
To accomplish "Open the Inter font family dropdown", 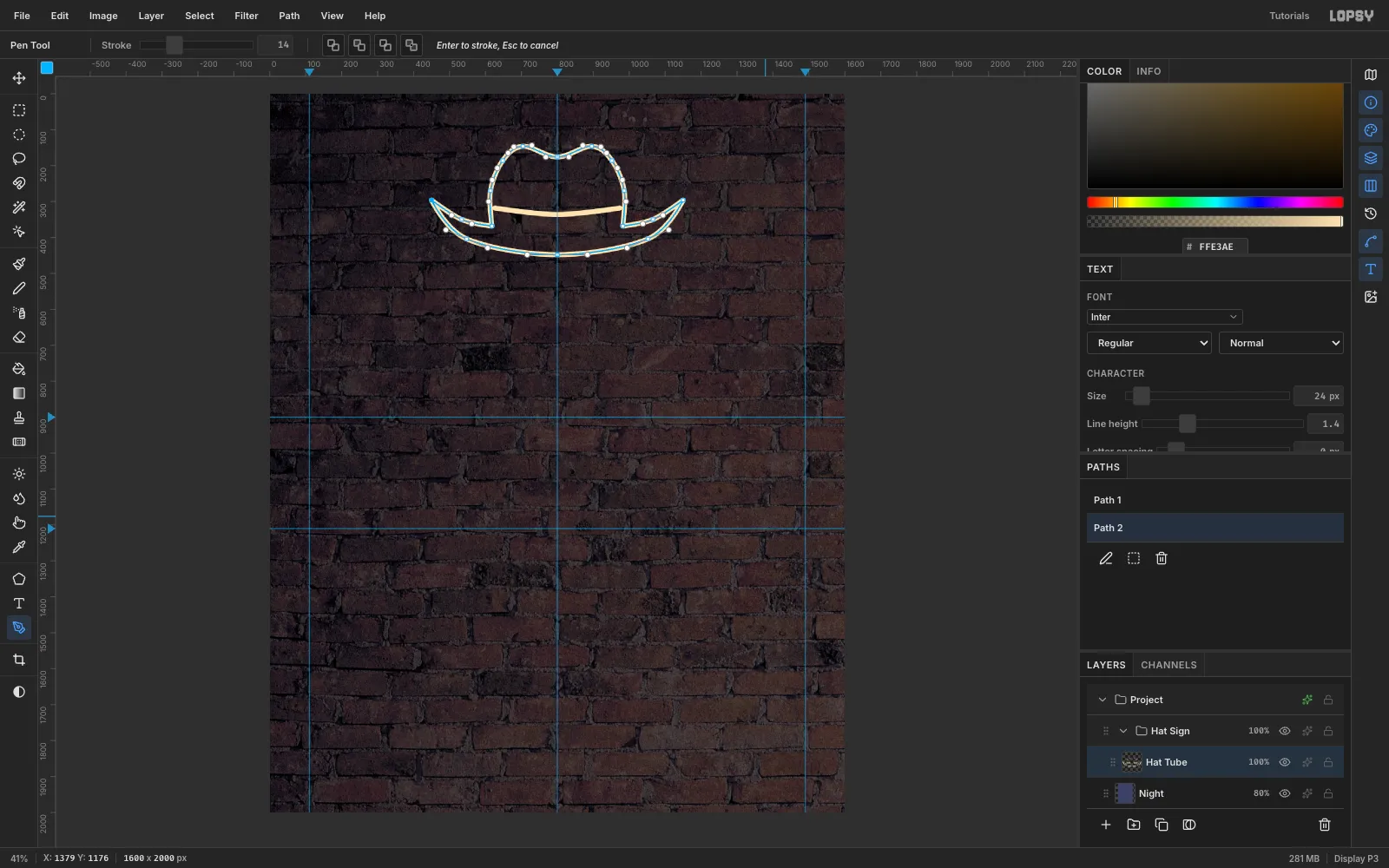I will click(x=1164, y=317).
